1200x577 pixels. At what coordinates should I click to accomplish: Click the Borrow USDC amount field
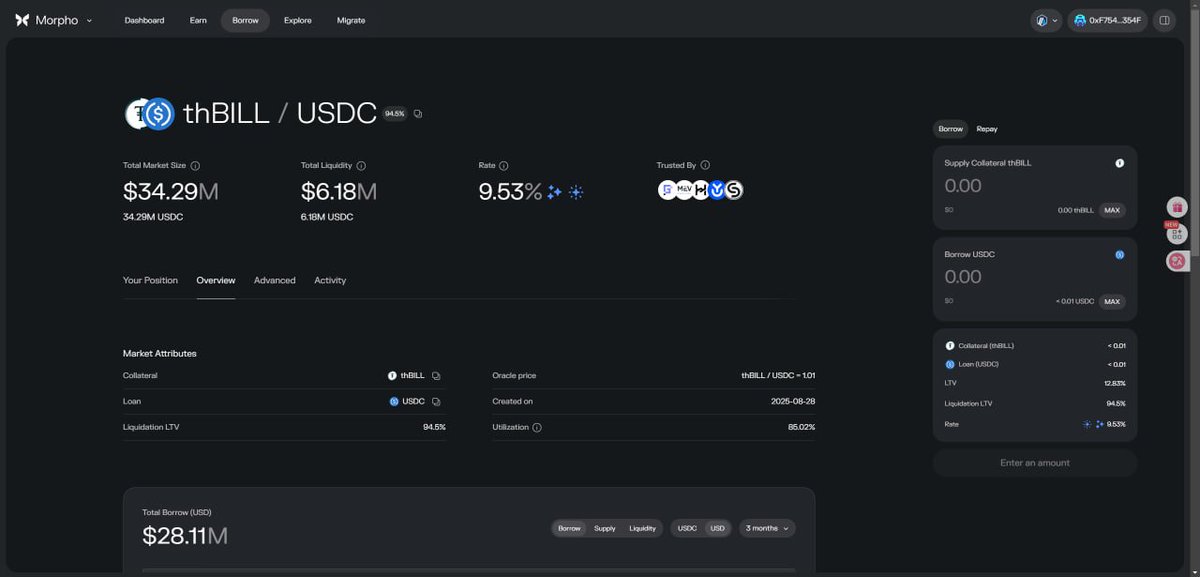[x=1035, y=277]
